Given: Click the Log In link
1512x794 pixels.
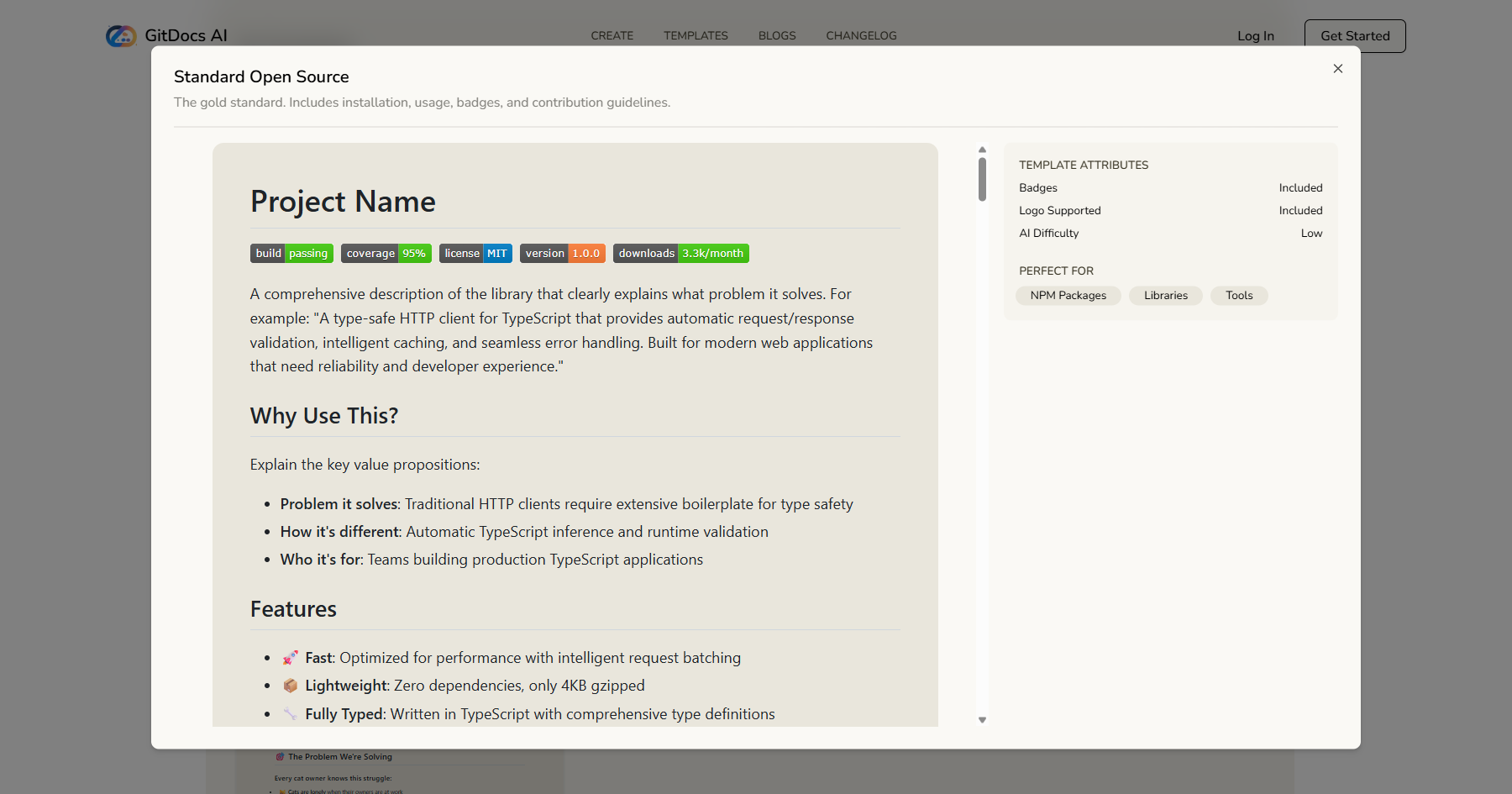Looking at the screenshot, I should (x=1255, y=36).
